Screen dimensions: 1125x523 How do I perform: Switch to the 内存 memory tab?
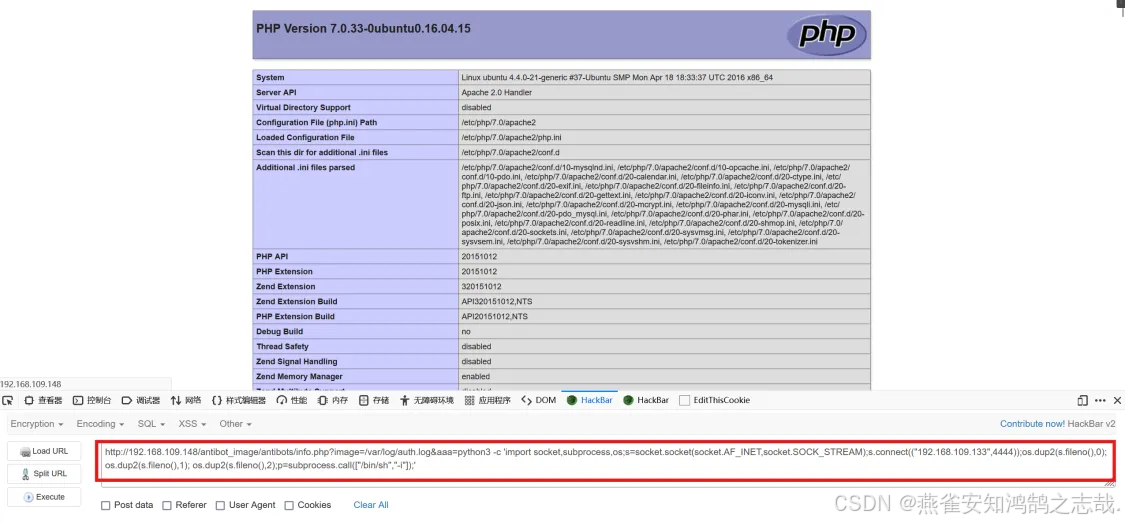(x=333, y=400)
